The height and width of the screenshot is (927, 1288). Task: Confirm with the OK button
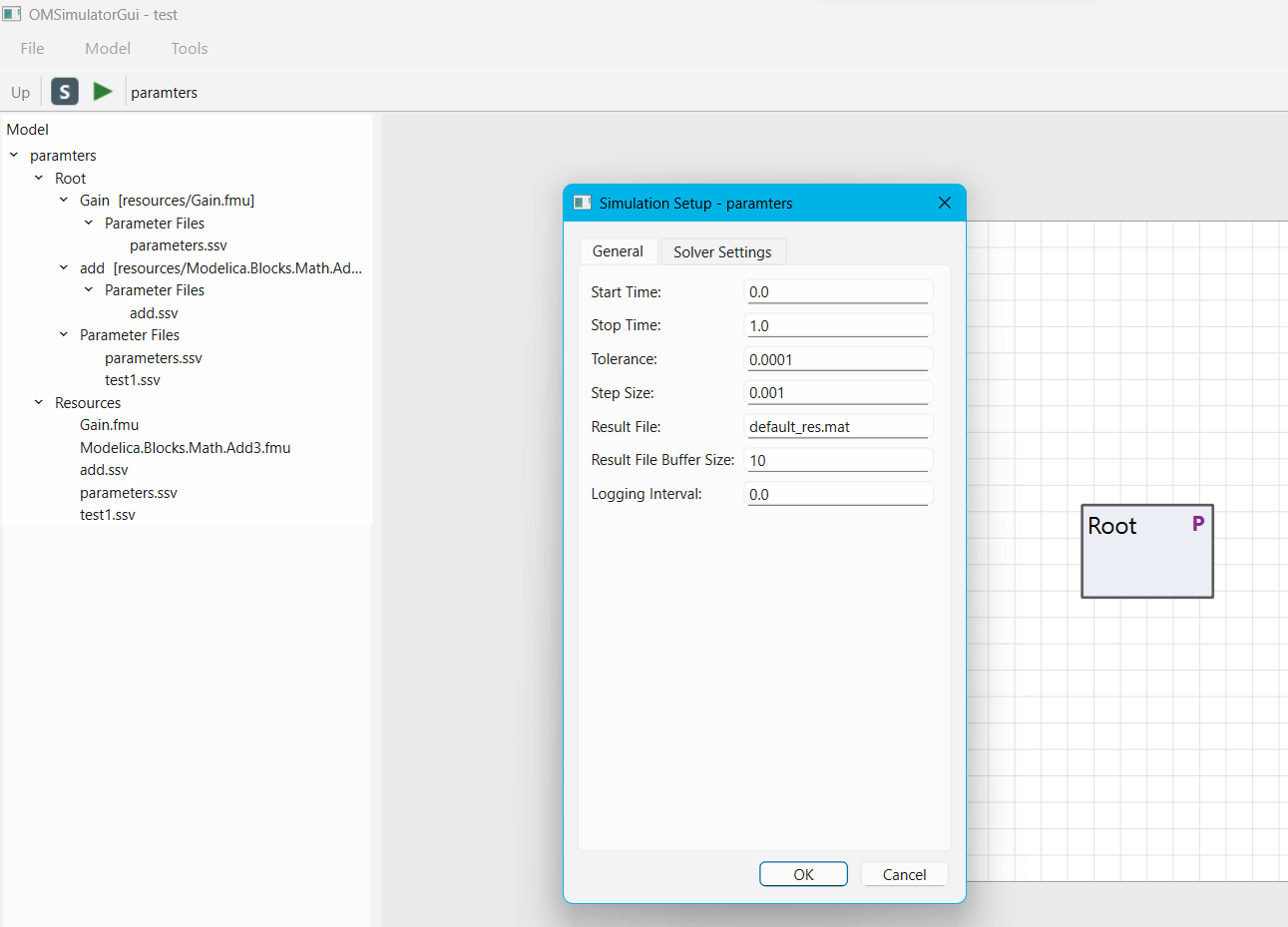coord(803,874)
